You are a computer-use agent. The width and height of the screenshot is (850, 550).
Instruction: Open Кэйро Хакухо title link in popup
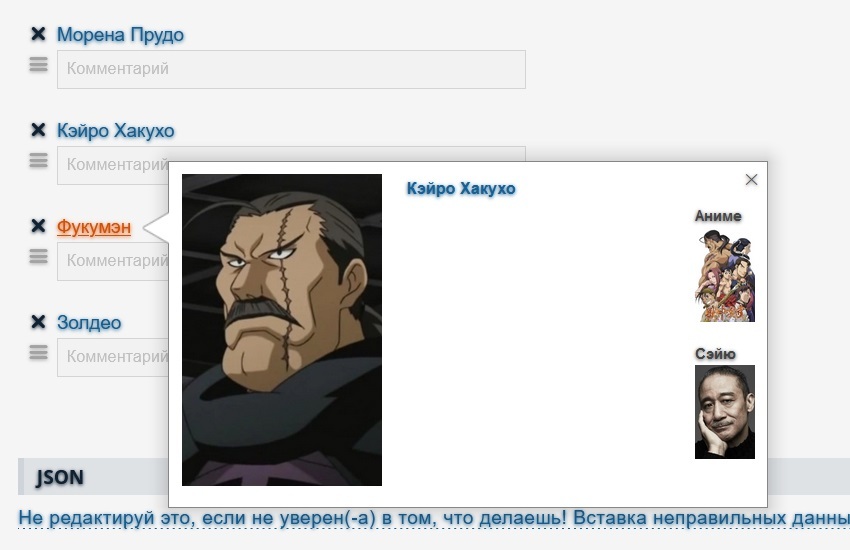pos(461,189)
